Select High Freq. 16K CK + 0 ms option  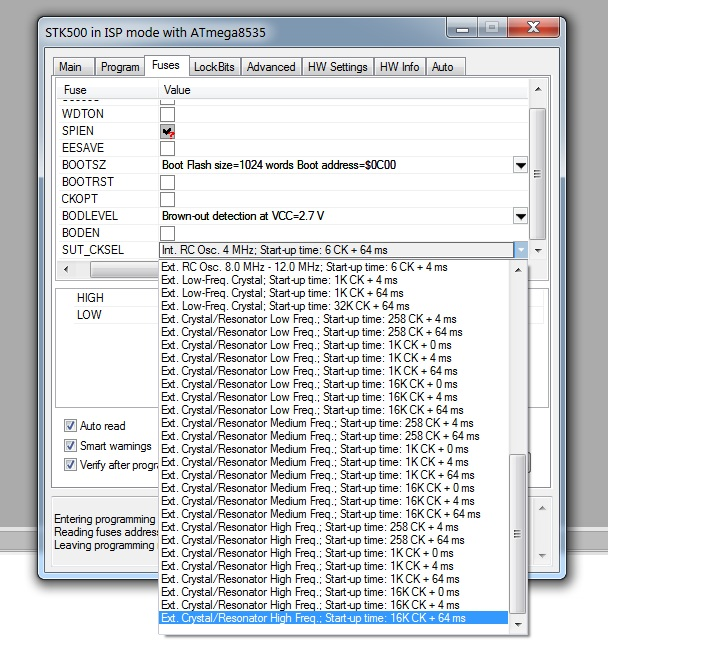tap(334, 592)
